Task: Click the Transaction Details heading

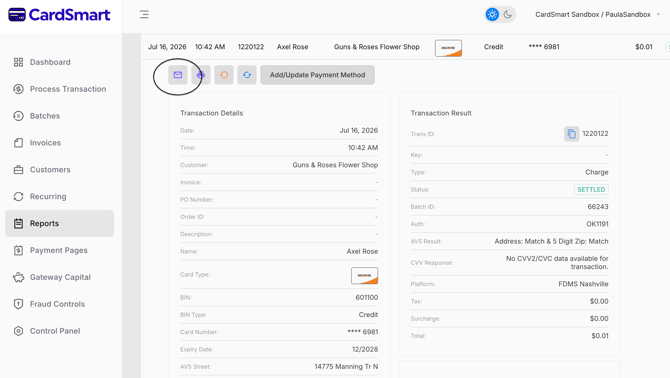Action: 212,113
